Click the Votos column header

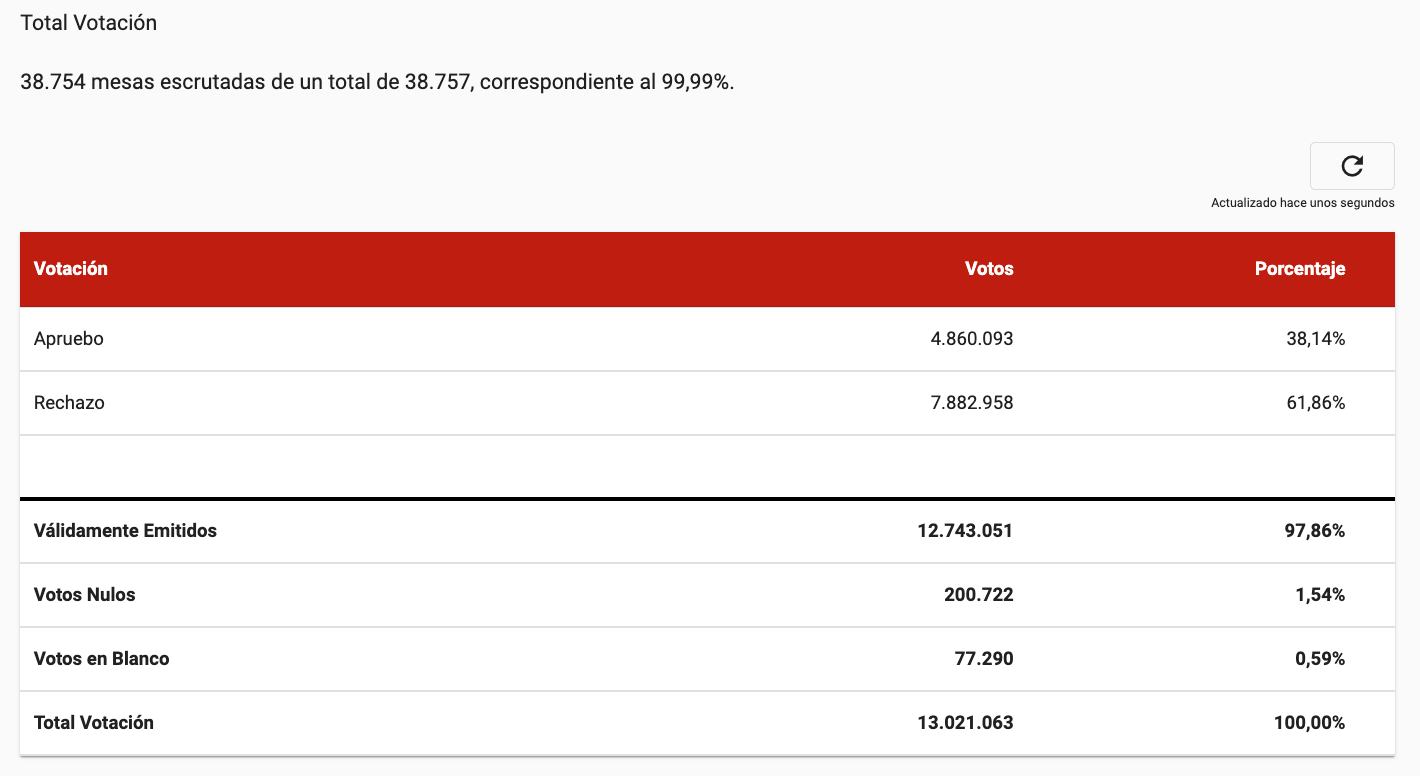[988, 269]
